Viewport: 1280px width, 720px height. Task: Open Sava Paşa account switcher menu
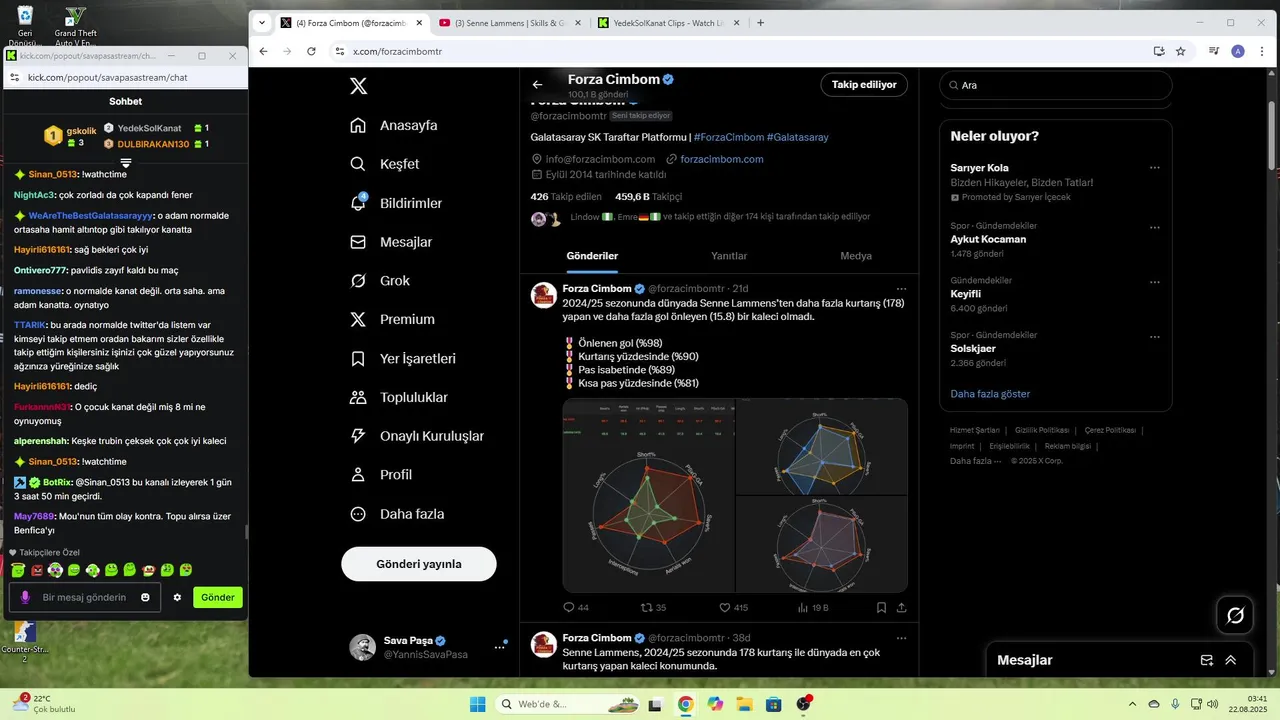tap(499, 647)
